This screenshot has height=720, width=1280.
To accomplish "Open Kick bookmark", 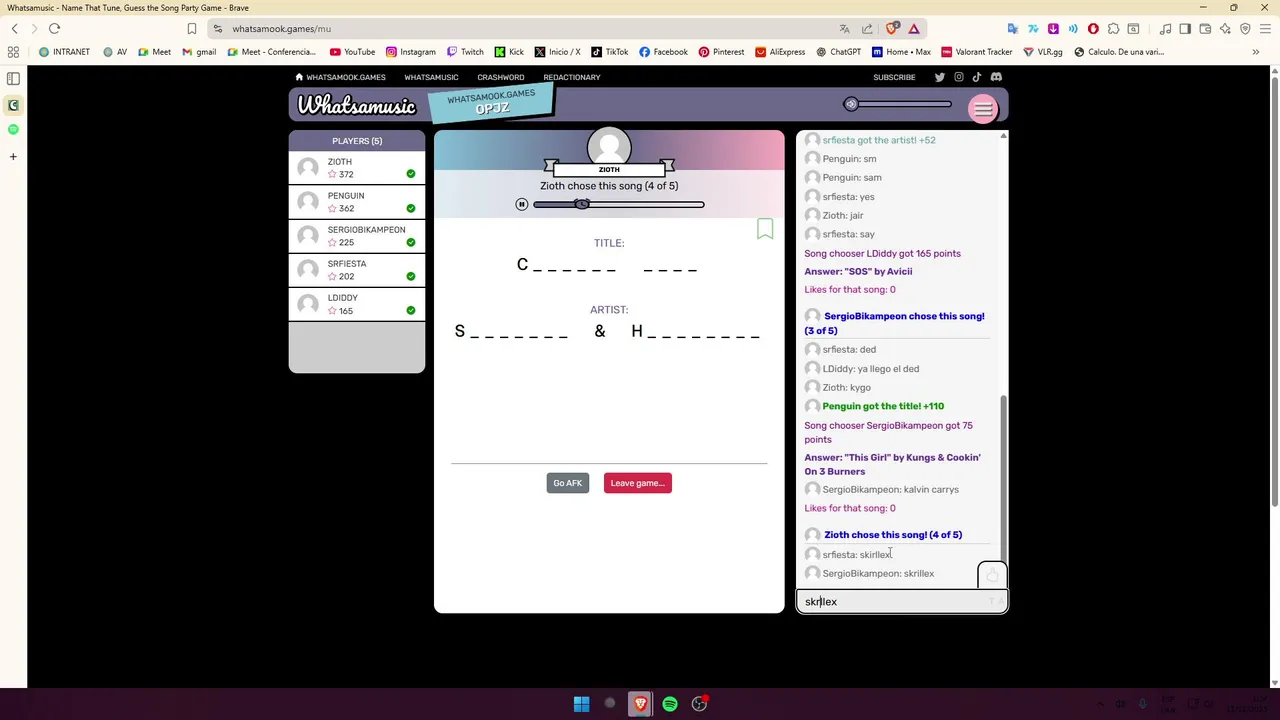I will coord(509,52).
